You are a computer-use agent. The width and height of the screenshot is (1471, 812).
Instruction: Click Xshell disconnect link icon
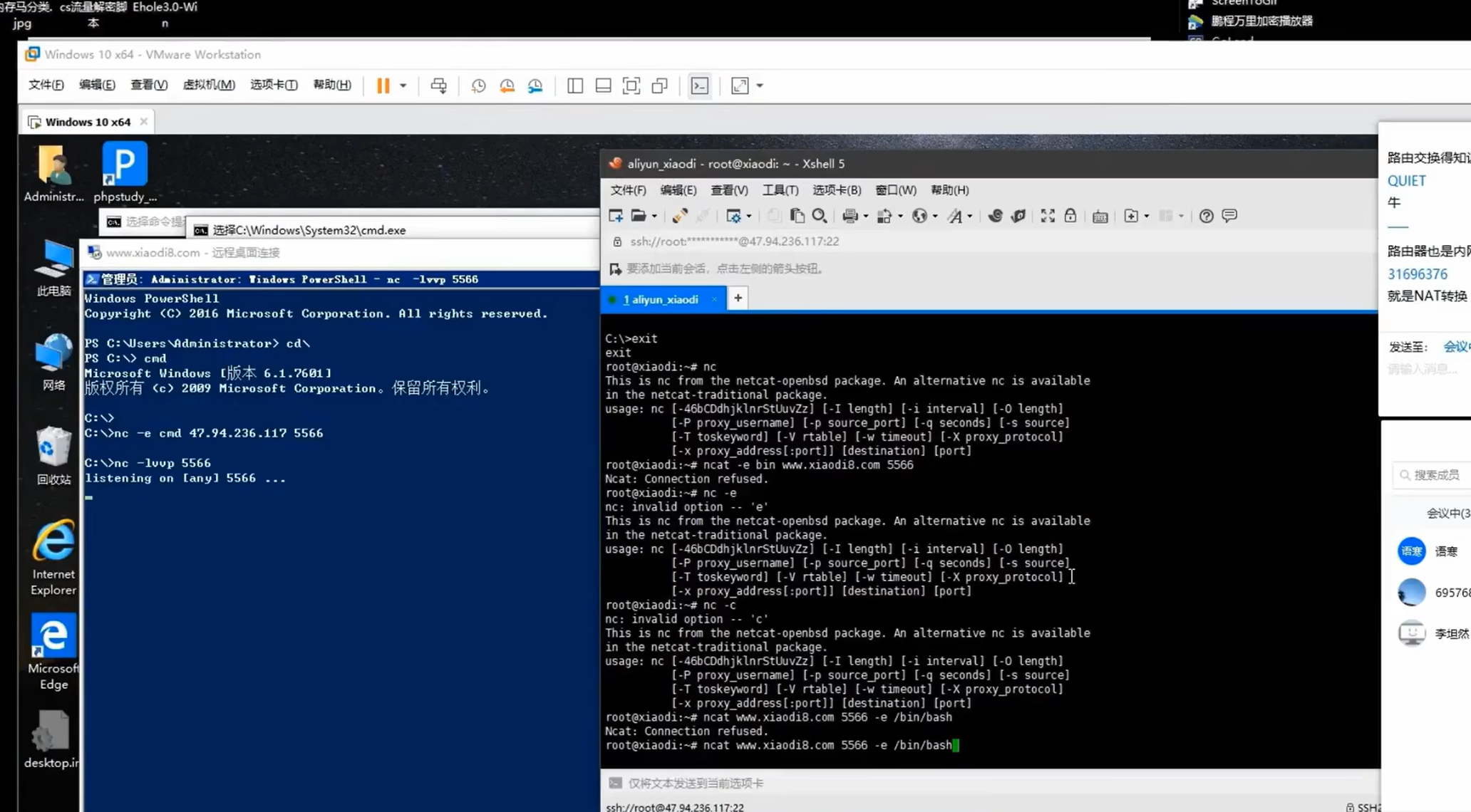[679, 216]
